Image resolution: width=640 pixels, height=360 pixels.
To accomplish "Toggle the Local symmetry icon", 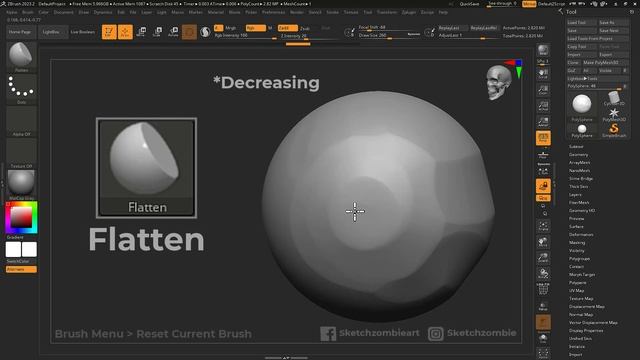I will 543,171.
